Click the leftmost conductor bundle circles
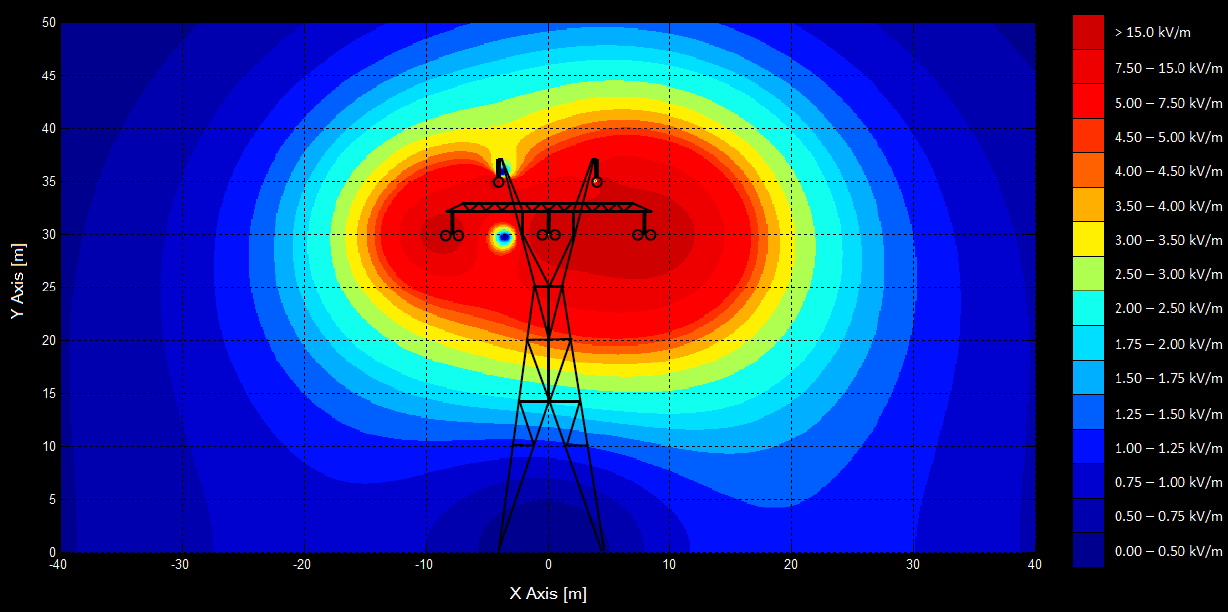1228x612 pixels. (450, 234)
